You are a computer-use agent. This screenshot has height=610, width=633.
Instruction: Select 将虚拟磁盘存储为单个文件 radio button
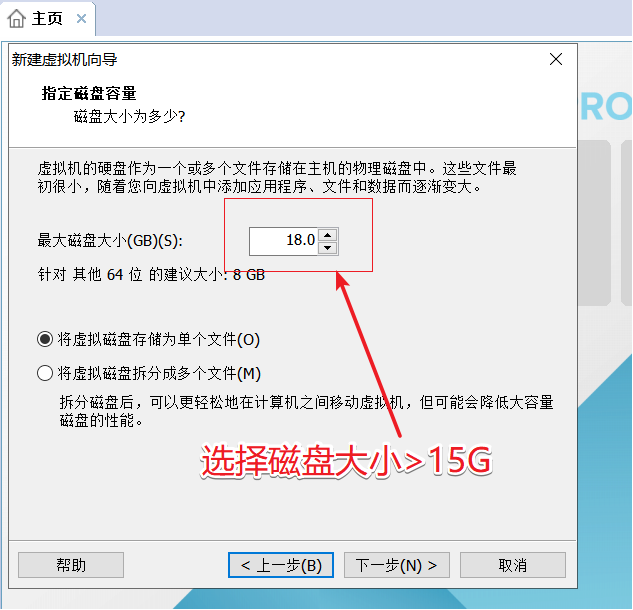point(45,339)
